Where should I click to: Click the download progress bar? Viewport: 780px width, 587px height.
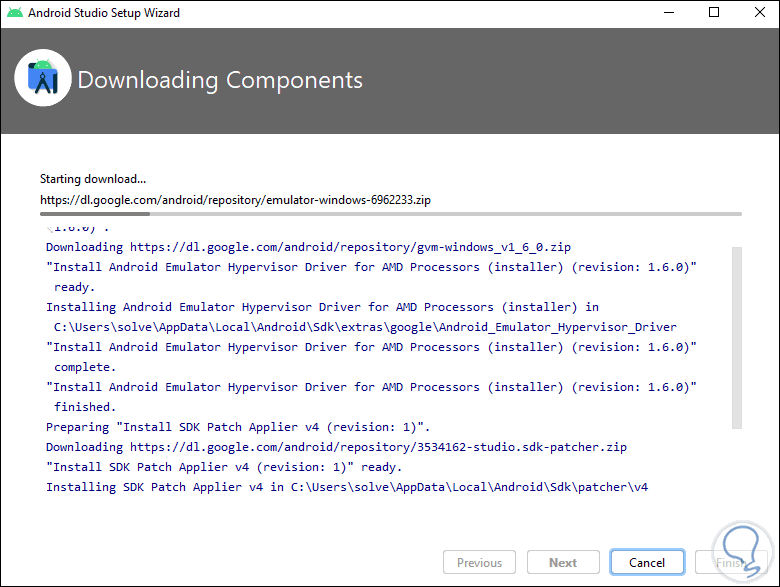(x=390, y=213)
